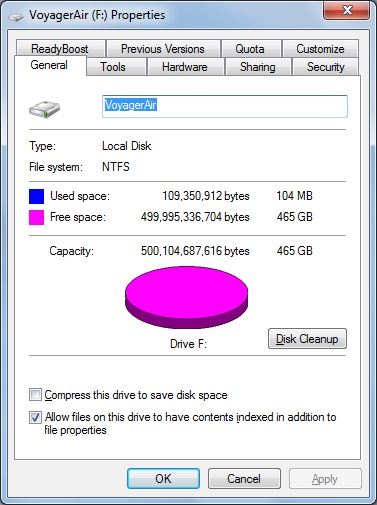377x505 pixels.
Task: Switch to the Hardware tab
Action: 185,67
